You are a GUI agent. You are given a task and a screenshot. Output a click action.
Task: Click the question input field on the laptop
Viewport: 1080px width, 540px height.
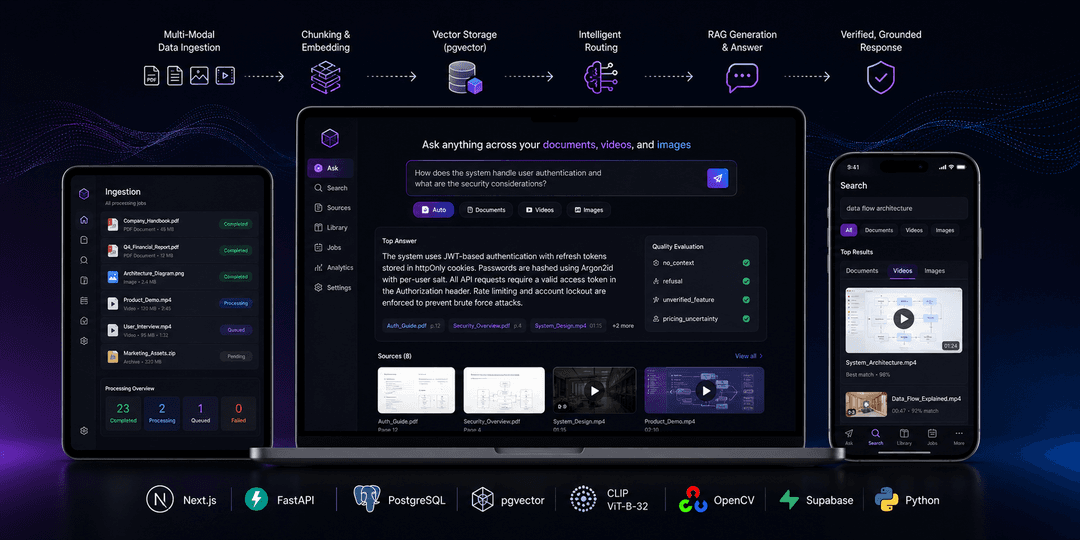coord(571,178)
